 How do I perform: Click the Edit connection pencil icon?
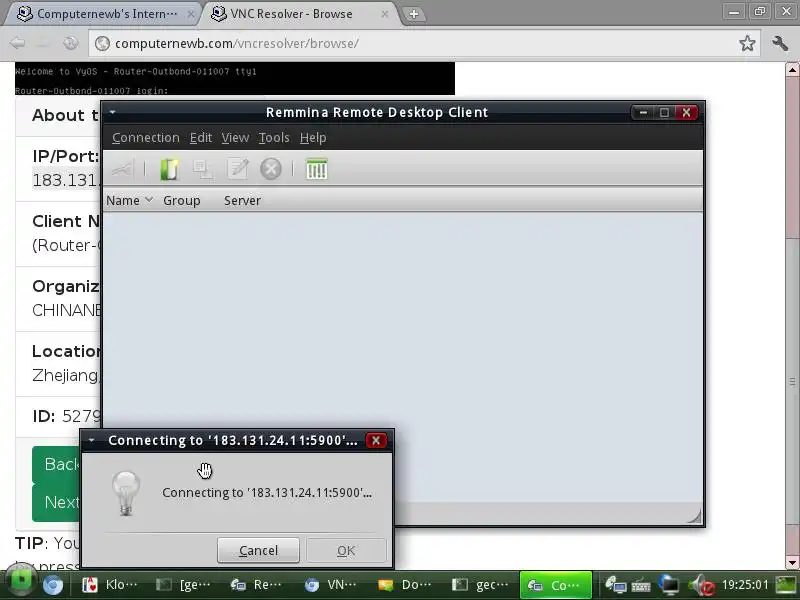click(237, 169)
